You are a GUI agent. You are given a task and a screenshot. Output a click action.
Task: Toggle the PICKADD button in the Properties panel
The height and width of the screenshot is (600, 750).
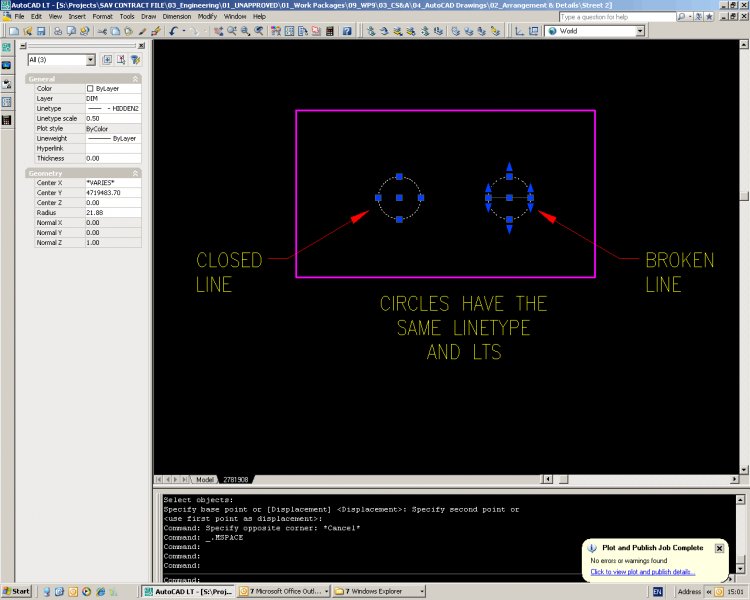tap(106, 60)
